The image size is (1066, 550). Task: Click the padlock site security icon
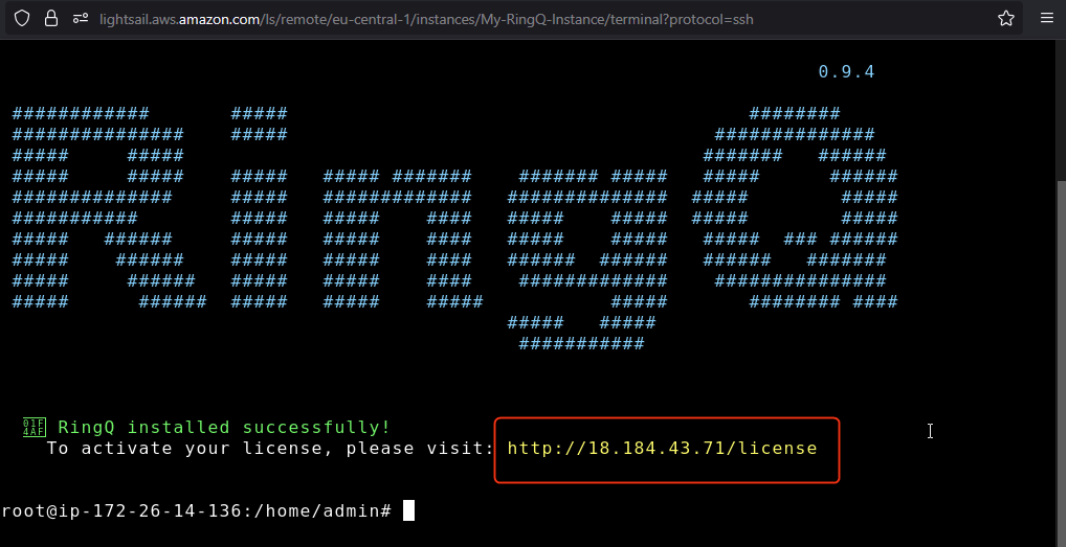pos(51,18)
